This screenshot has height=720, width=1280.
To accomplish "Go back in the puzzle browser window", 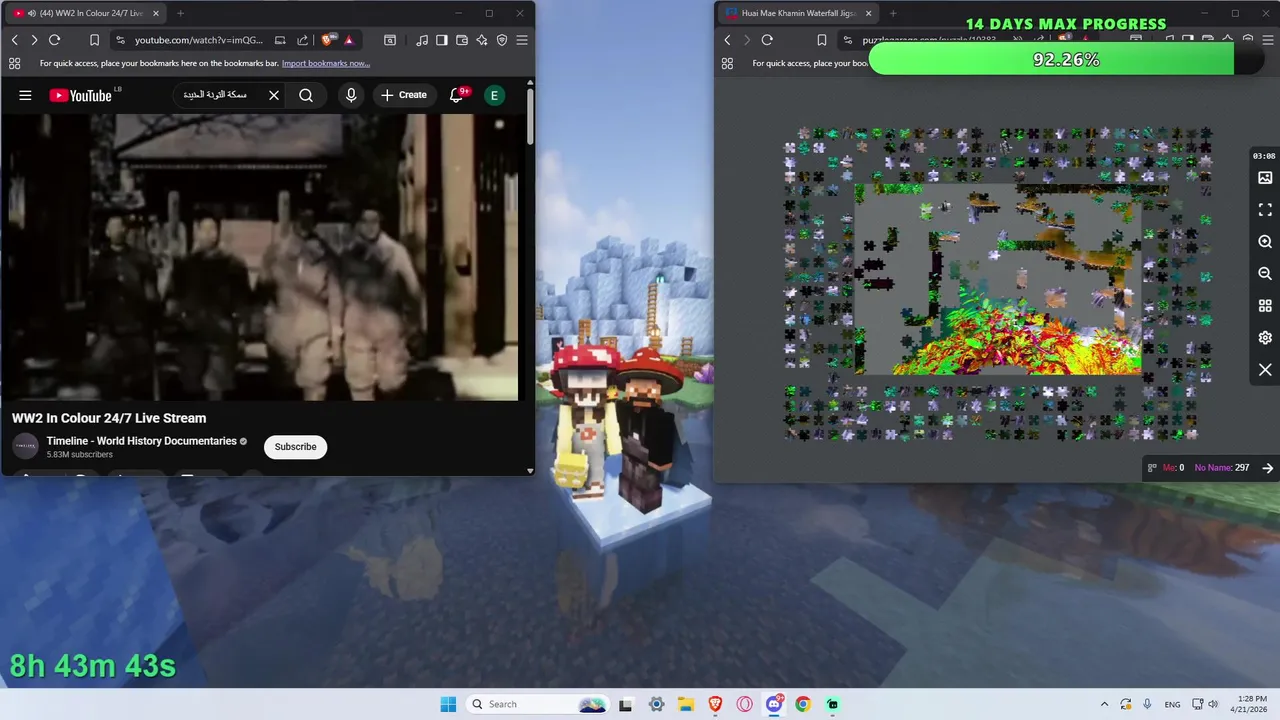I will pyautogui.click(x=728, y=40).
